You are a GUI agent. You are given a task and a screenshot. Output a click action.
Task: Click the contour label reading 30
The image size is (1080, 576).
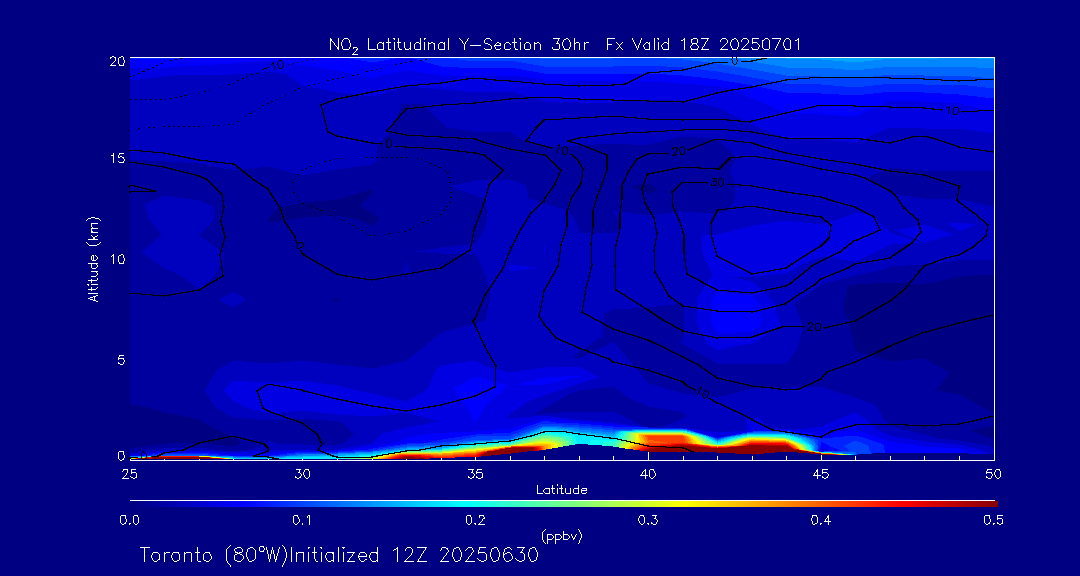[x=718, y=183]
